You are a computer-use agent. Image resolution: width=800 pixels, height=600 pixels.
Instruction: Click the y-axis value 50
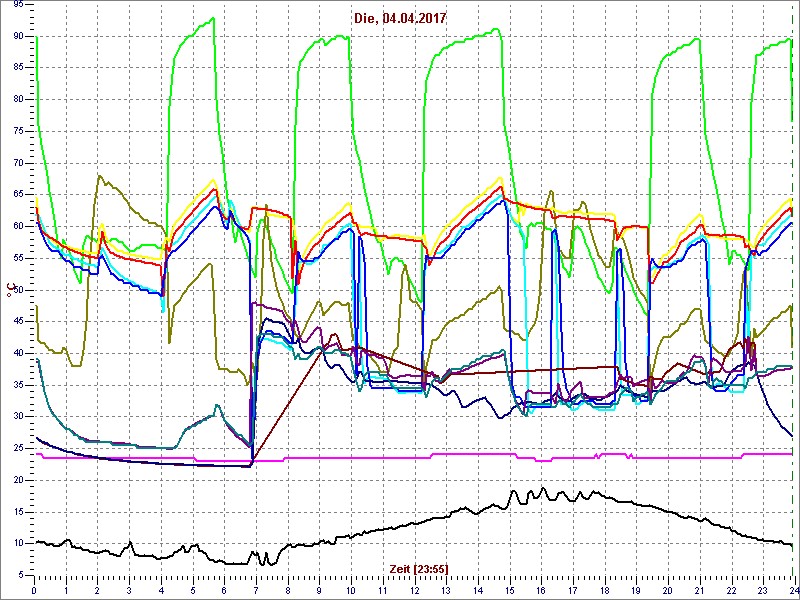(x=18, y=290)
